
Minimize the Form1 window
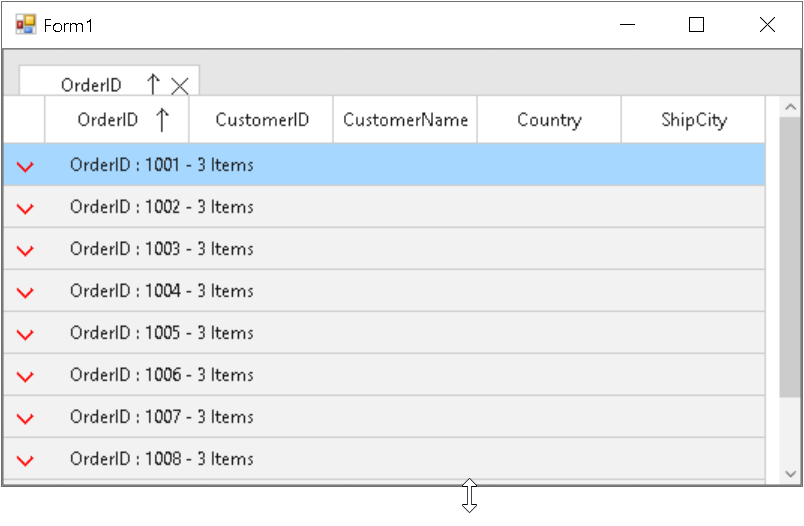coord(628,25)
